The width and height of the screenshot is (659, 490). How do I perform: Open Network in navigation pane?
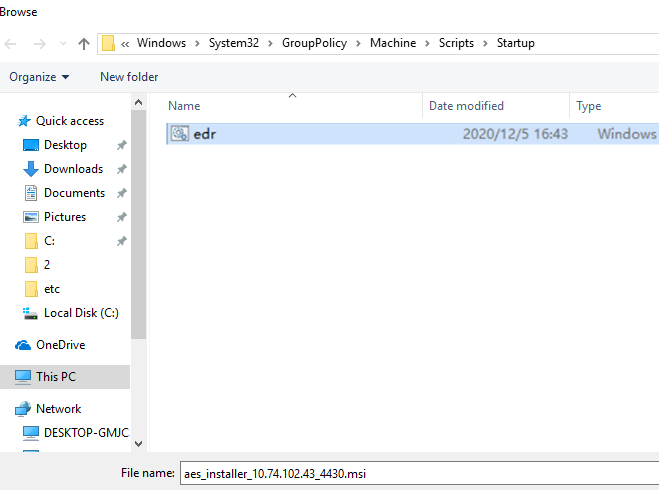coord(58,409)
